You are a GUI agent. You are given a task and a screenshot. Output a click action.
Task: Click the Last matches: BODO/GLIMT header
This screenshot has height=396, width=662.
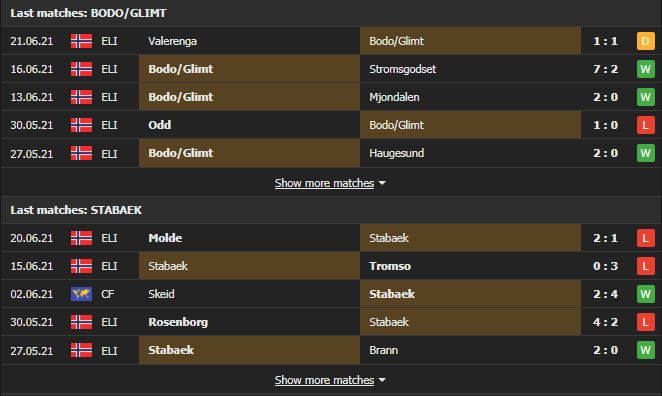pos(88,13)
